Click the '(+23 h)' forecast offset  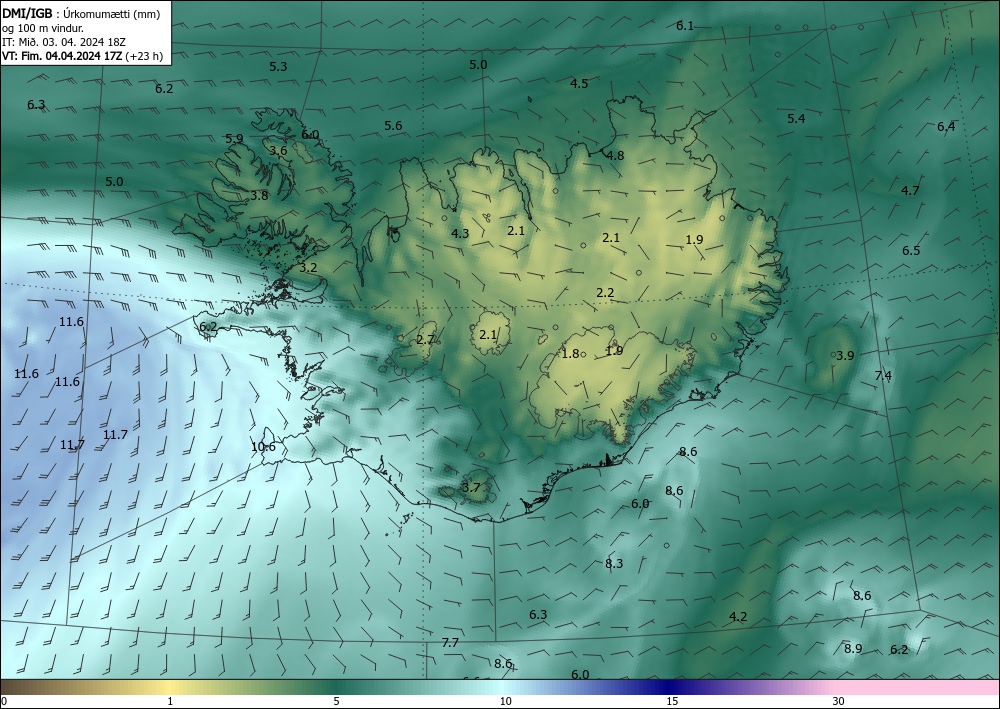pos(144,56)
